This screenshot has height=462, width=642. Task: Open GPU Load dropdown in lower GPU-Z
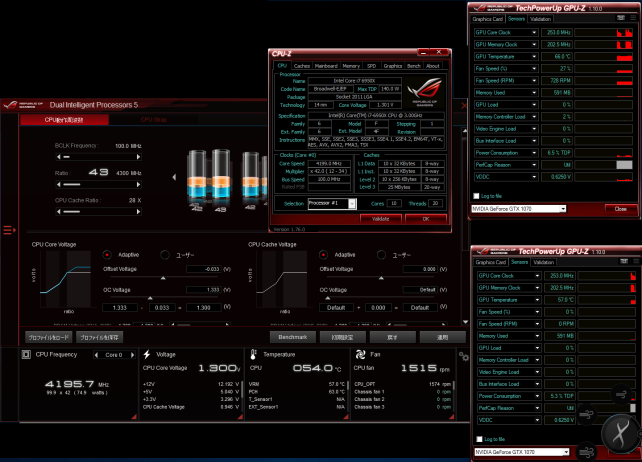537,348
